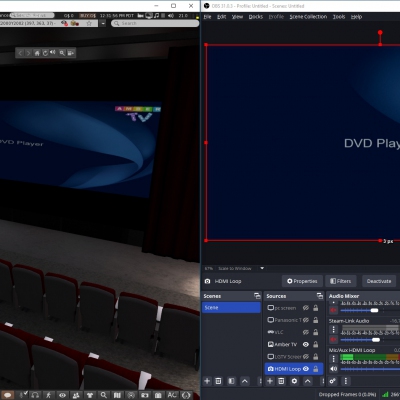Image resolution: width=400 pixels, height=400 pixels.
Task: Click the viewer top bar volume speaker
Action: point(171,15)
